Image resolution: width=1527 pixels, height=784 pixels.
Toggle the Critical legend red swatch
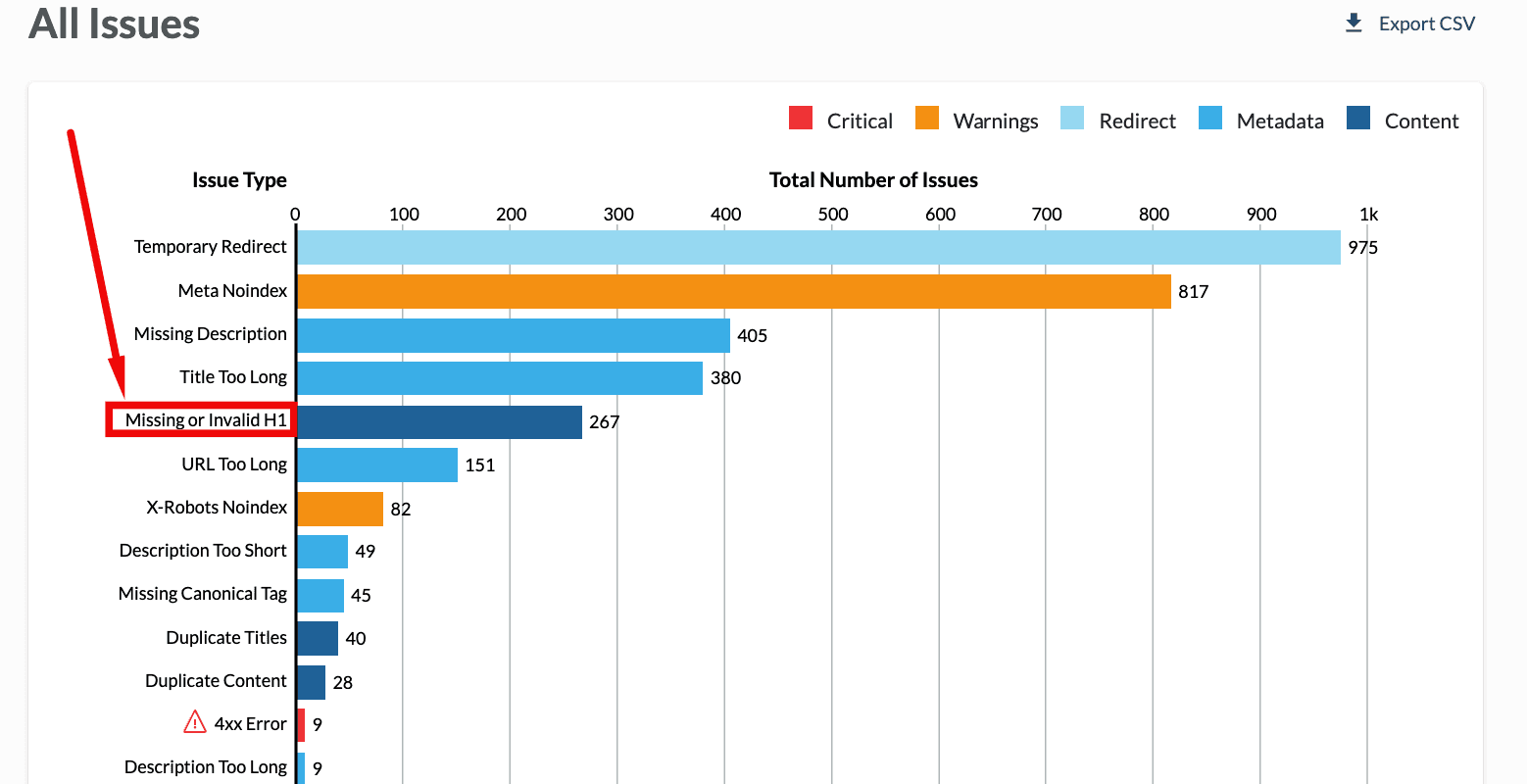point(801,119)
